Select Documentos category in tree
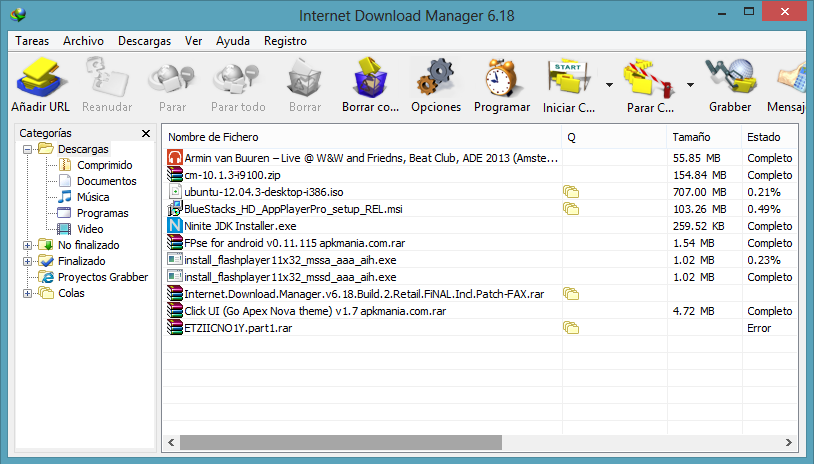The image size is (814, 464). (106, 181)
